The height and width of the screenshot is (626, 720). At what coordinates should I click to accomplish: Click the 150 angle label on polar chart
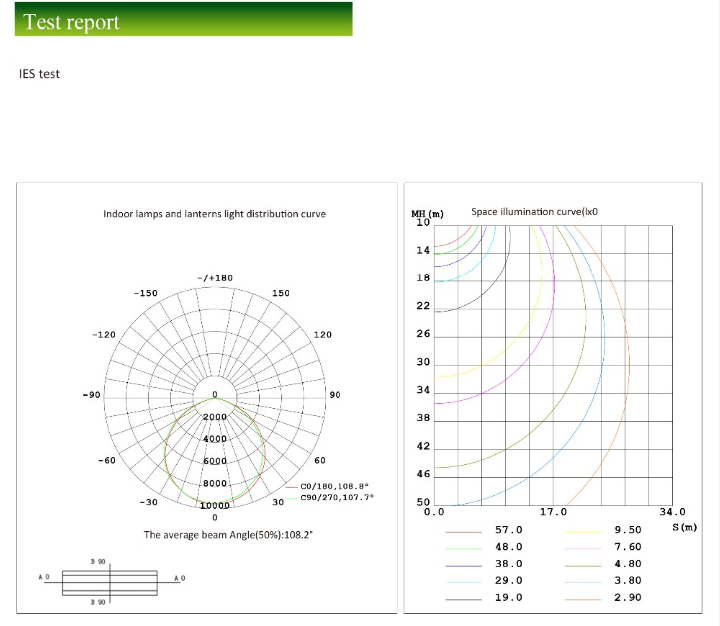[x=281, y=293]
